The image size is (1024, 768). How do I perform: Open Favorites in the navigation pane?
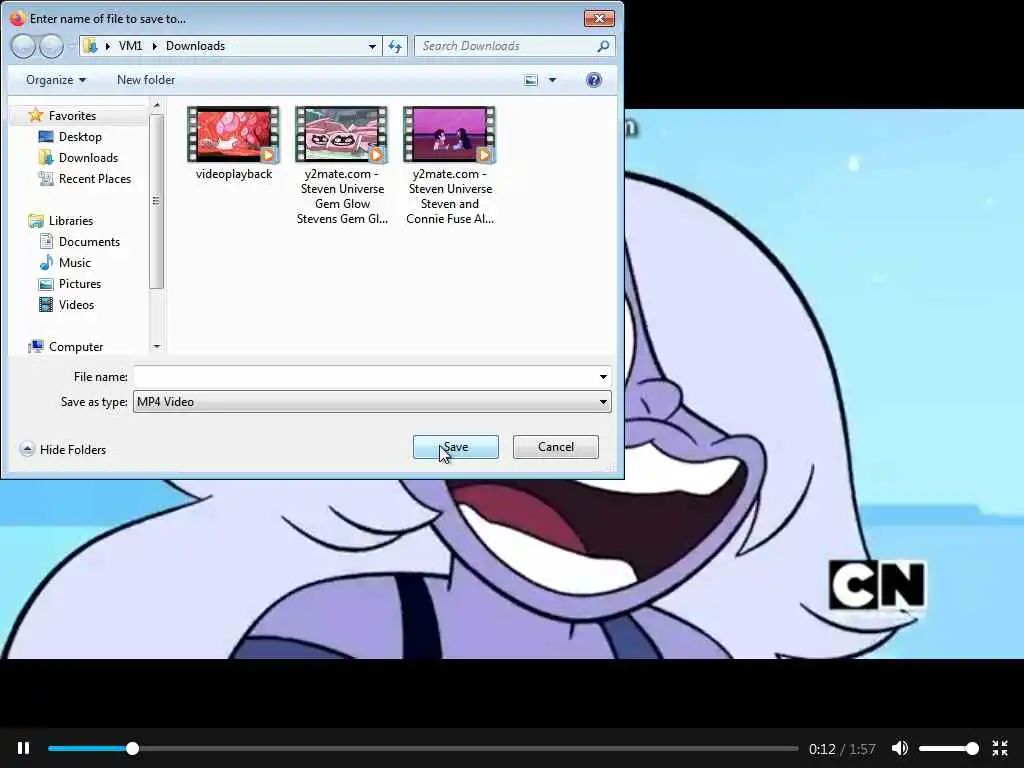coord(72,116)
